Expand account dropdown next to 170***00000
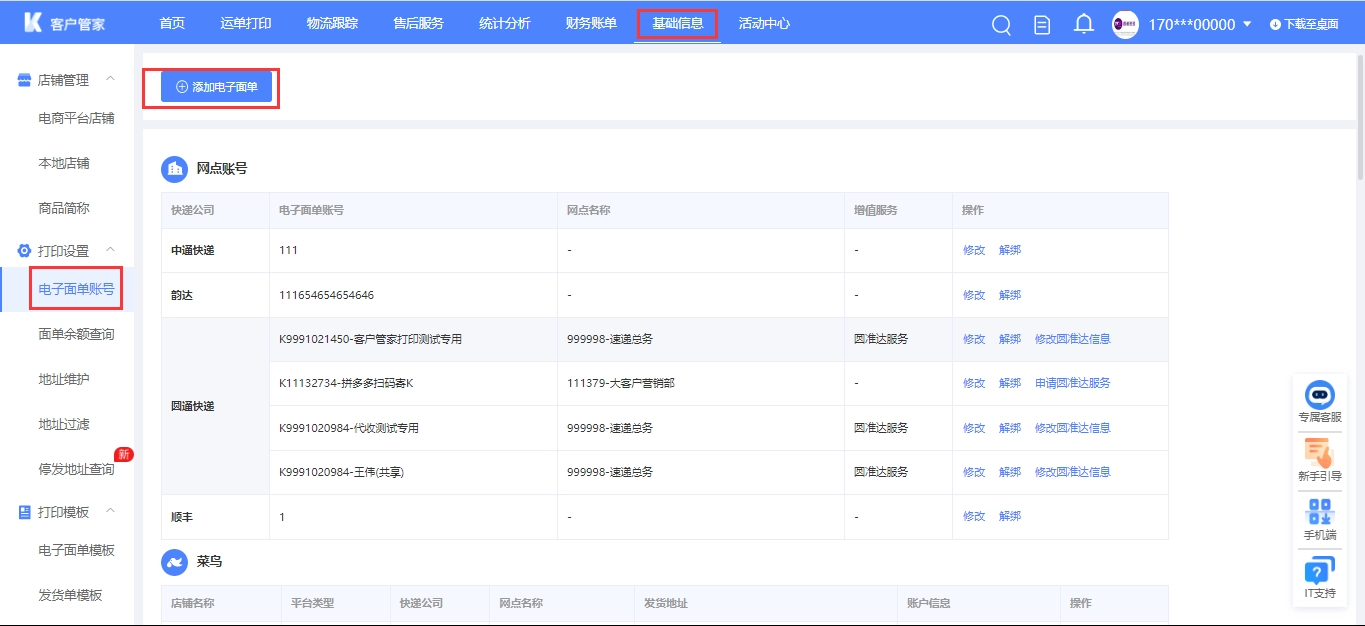Viewport: 1365px width, 626px height. pyautogui.click(x=1247, y=24)
